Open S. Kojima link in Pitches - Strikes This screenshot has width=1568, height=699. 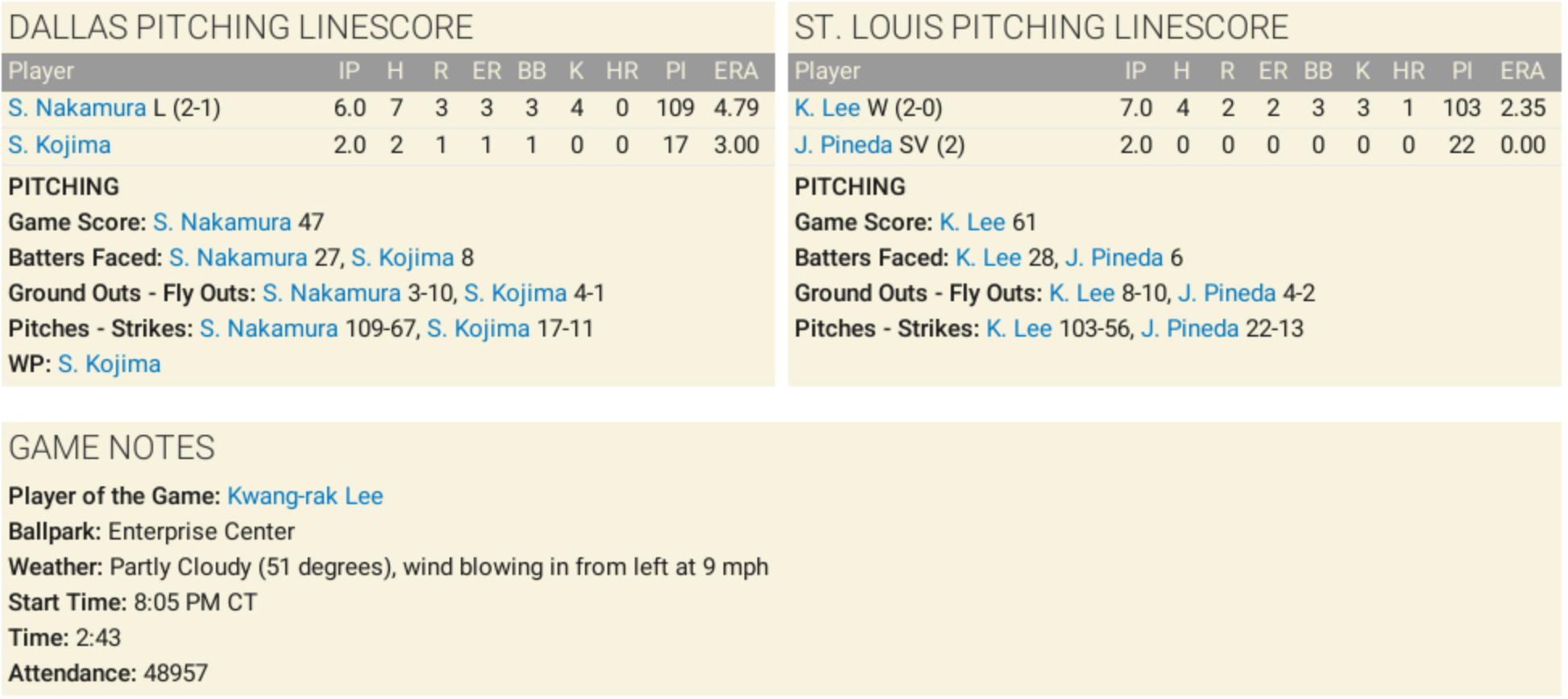[479, 329]
